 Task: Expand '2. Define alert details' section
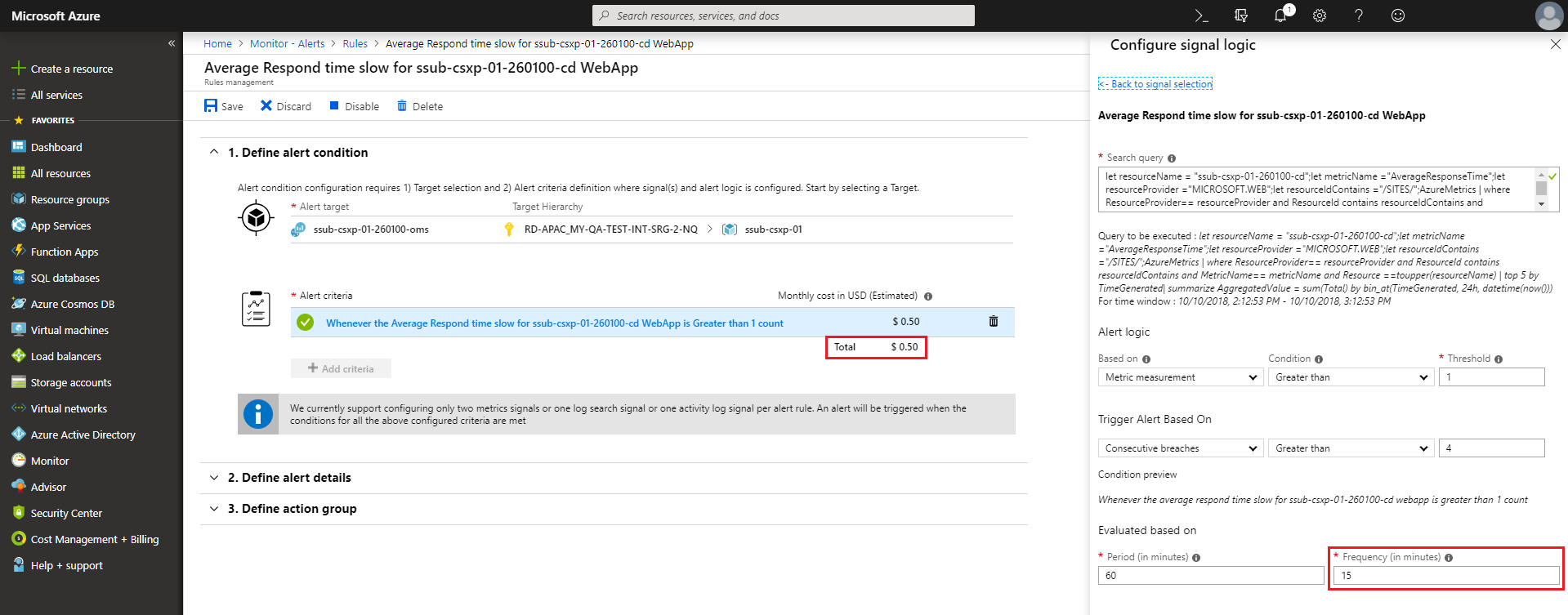click(x=289, y=478)
